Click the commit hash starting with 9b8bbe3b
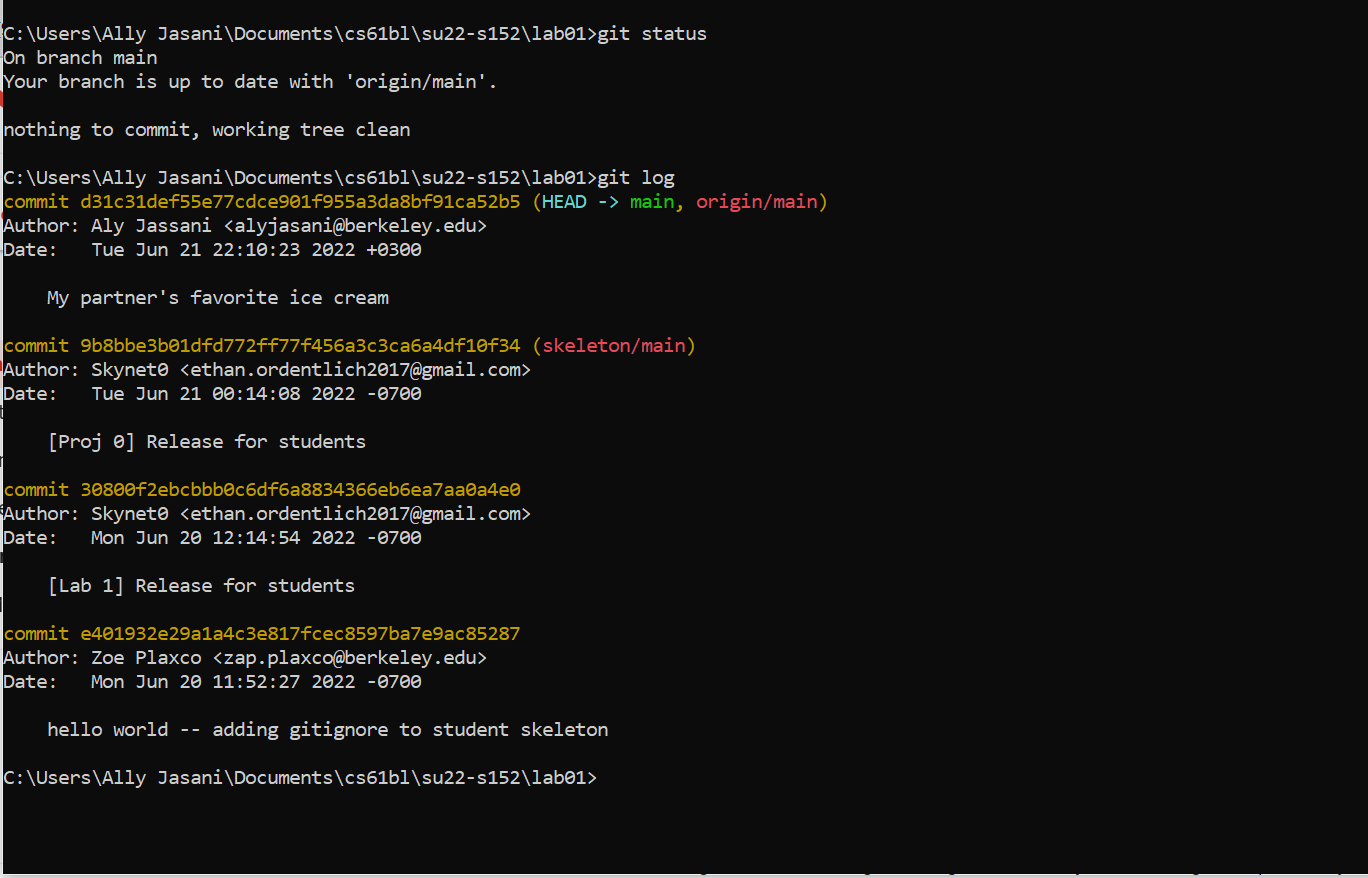Viewport: 1368px width, 878px height. (300, 346)
